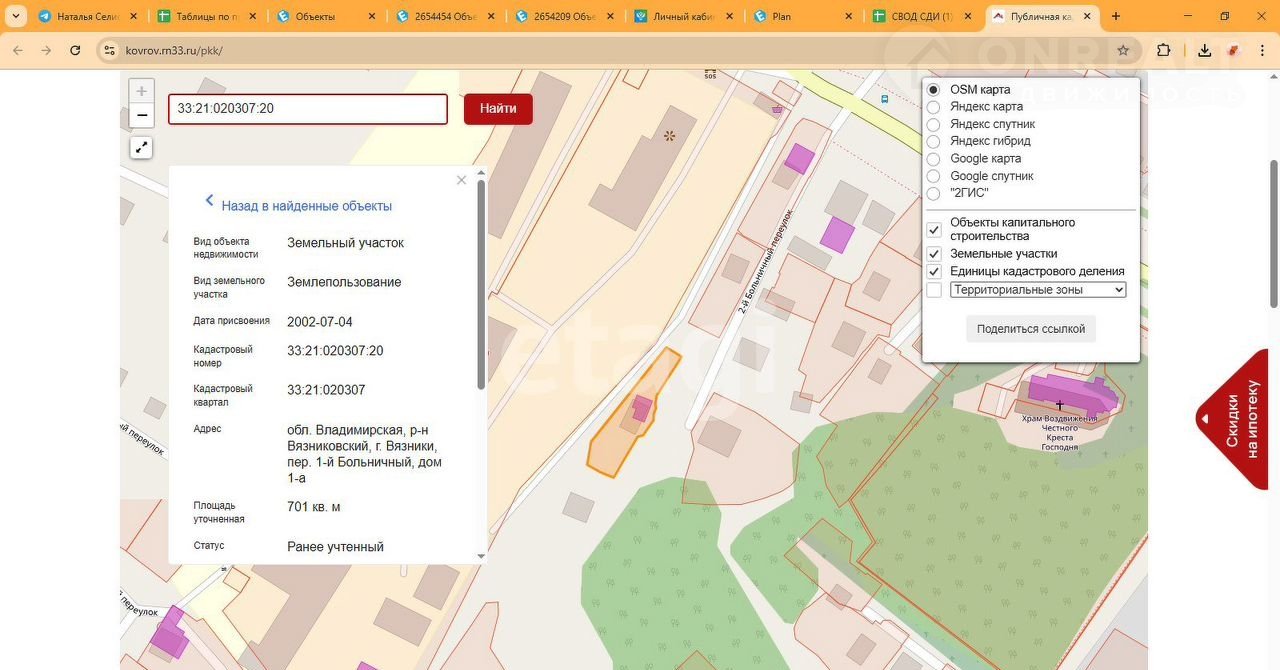Click the map zoom in plus button
This screenshot has height=670, width=1280.
pyautogui.click(x=142, y=91)
